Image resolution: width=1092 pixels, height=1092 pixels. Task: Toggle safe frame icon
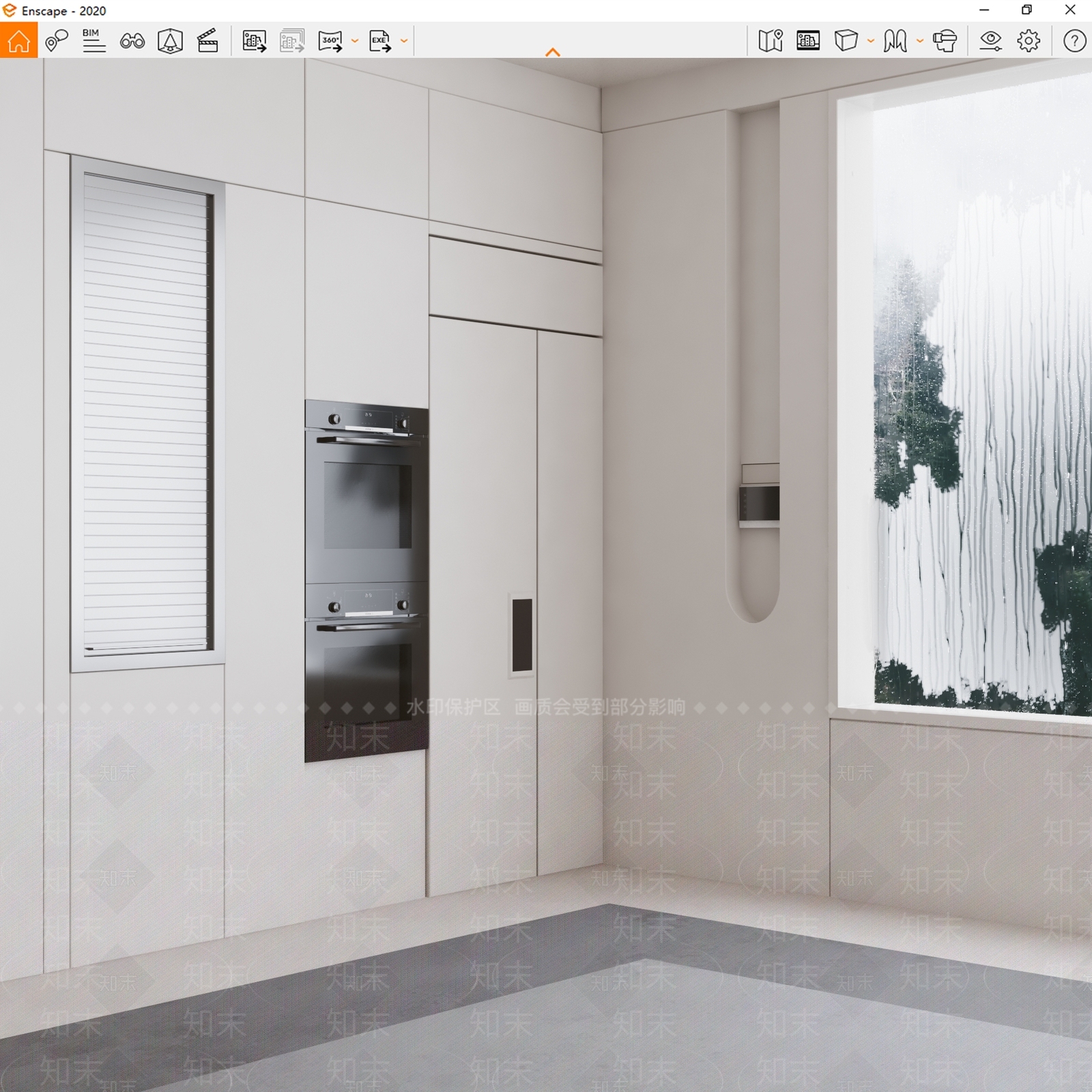pyautogui.click(x=808, y=41)
